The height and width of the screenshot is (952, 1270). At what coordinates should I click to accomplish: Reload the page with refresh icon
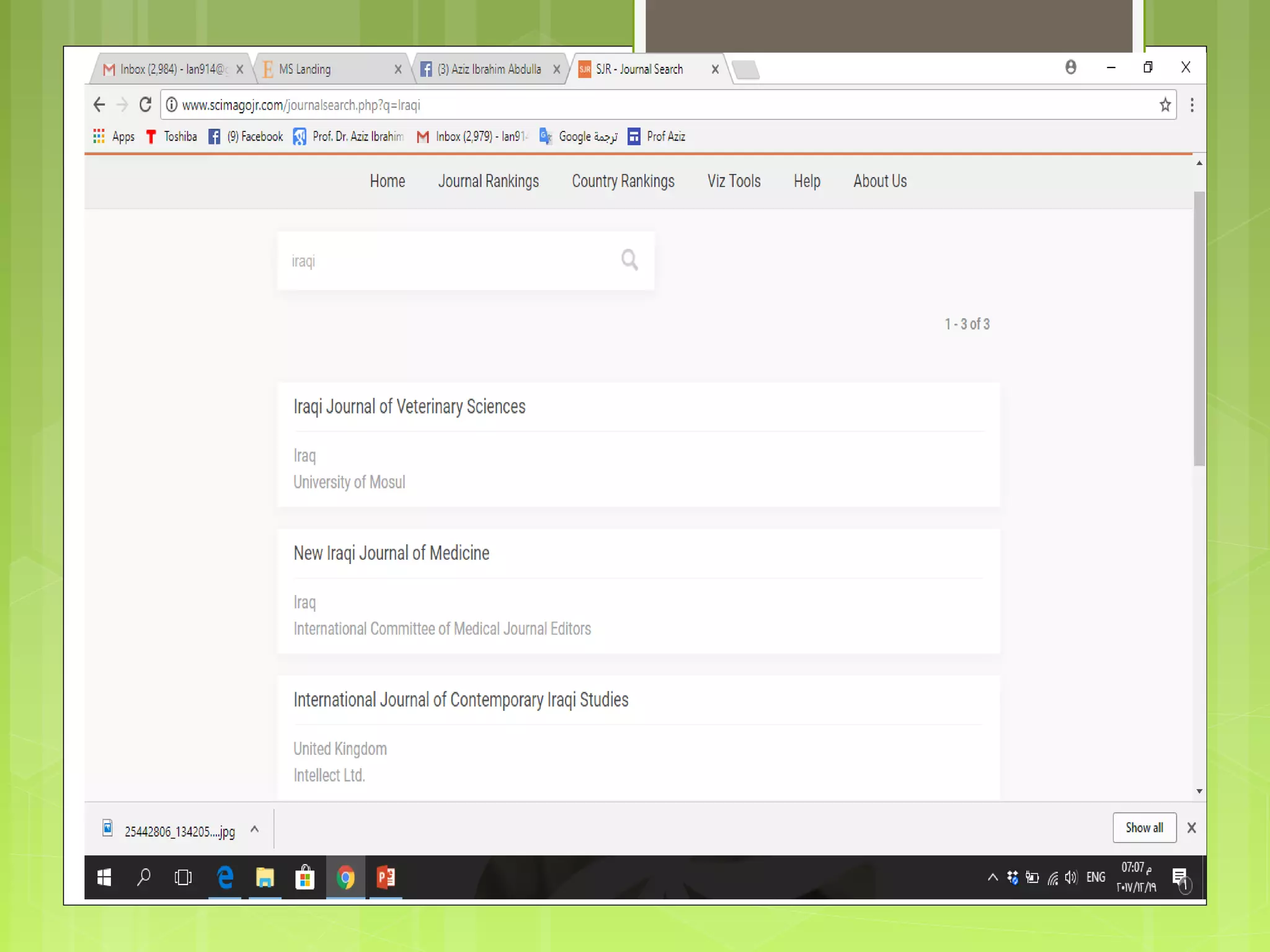145,105
